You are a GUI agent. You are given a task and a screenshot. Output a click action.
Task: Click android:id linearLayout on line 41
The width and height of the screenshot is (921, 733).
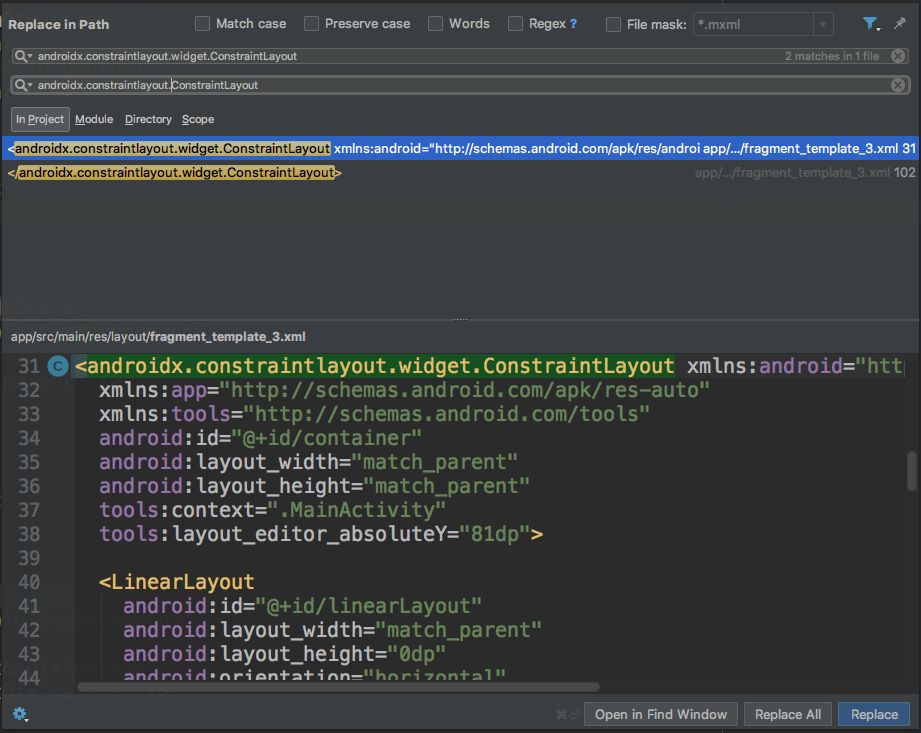302,606
